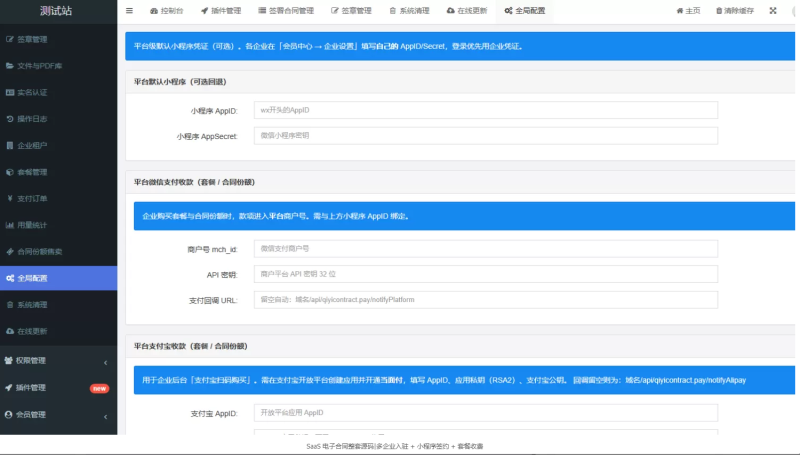The image size is (800, 455).
Task: Click the API 密钥: field label
Action: pyautogui.click(x=222, y=275)
